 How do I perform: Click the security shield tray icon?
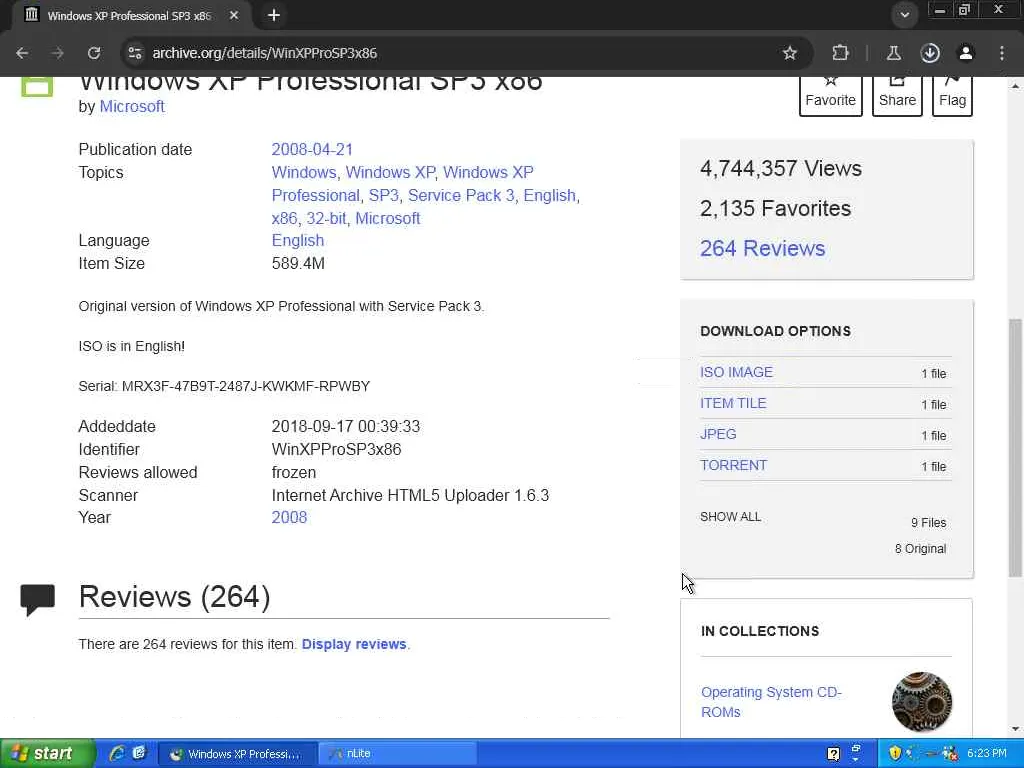895,754
